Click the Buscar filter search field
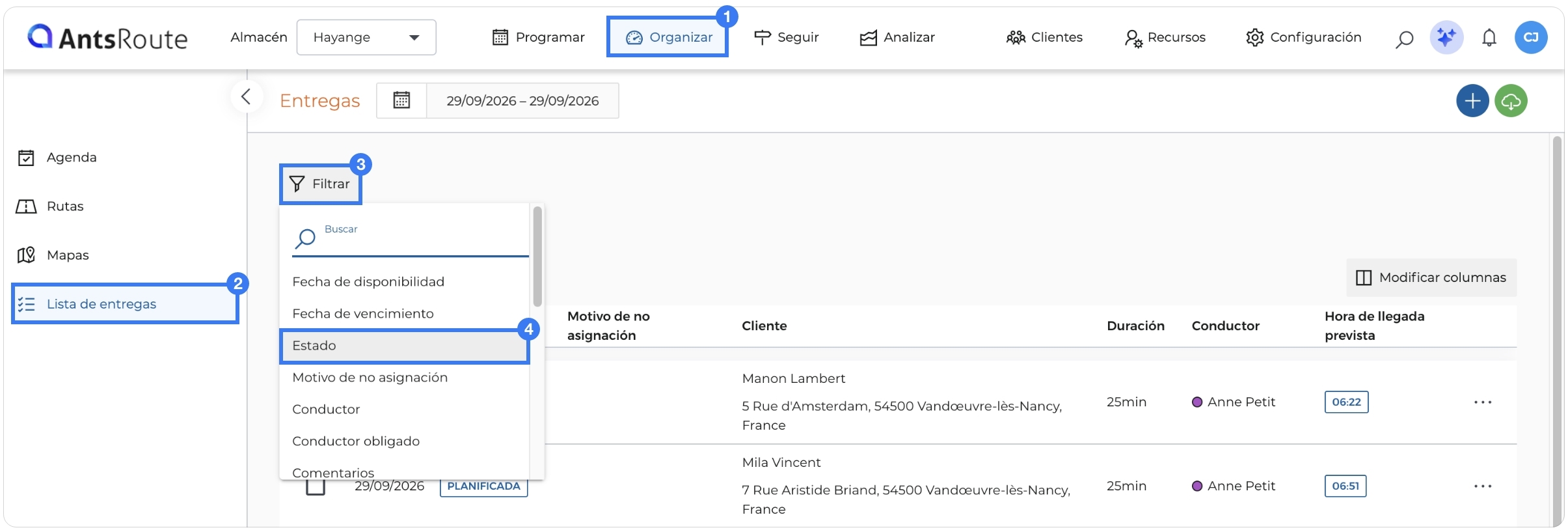Viewport: 1568px width, 532px height. pyautogui.click(x=410, y=238)
